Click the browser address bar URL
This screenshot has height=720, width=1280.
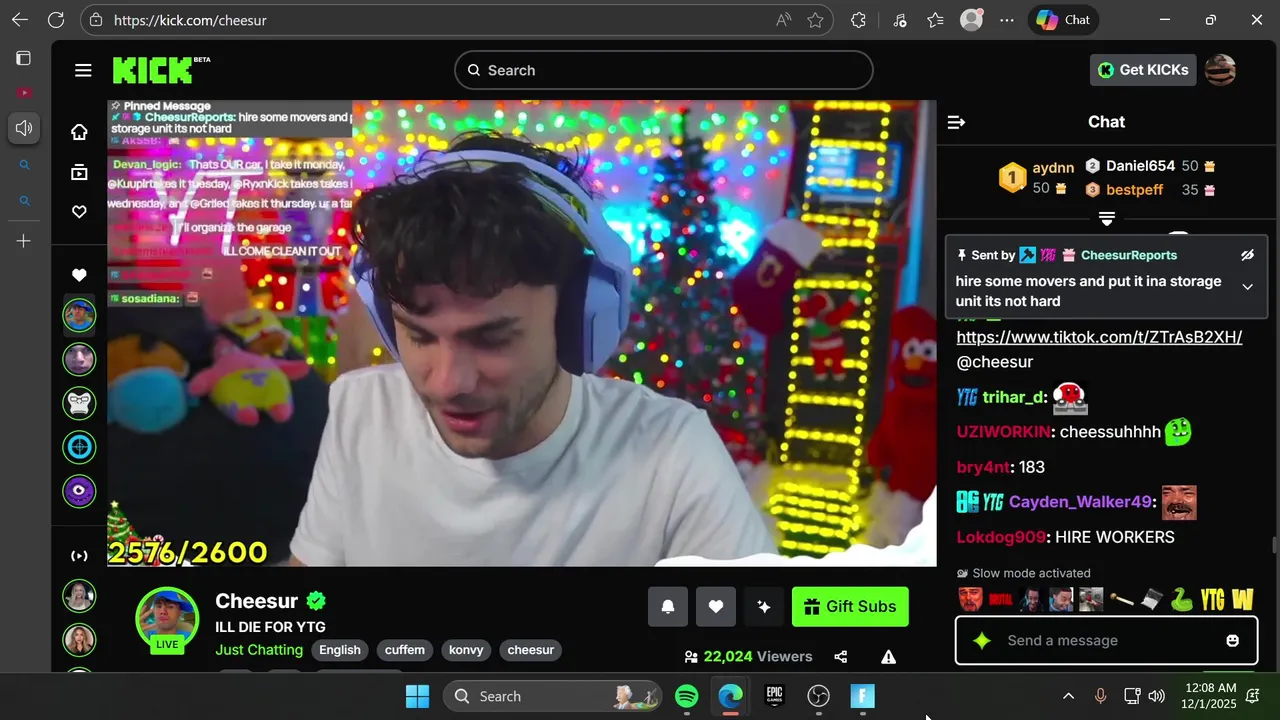coord(190,20)
